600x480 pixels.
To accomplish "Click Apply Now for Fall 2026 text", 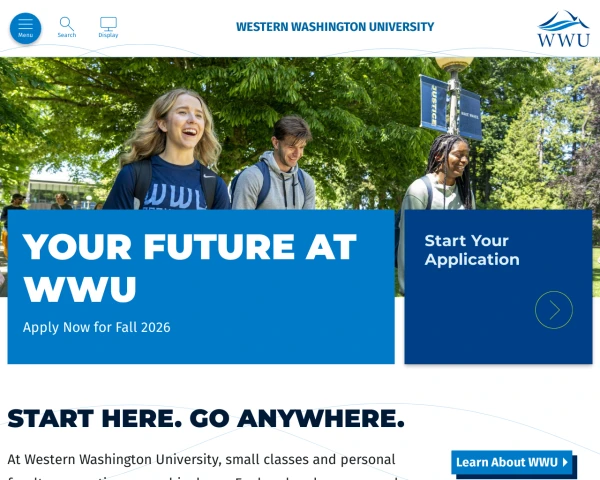I will pos(96,327).
